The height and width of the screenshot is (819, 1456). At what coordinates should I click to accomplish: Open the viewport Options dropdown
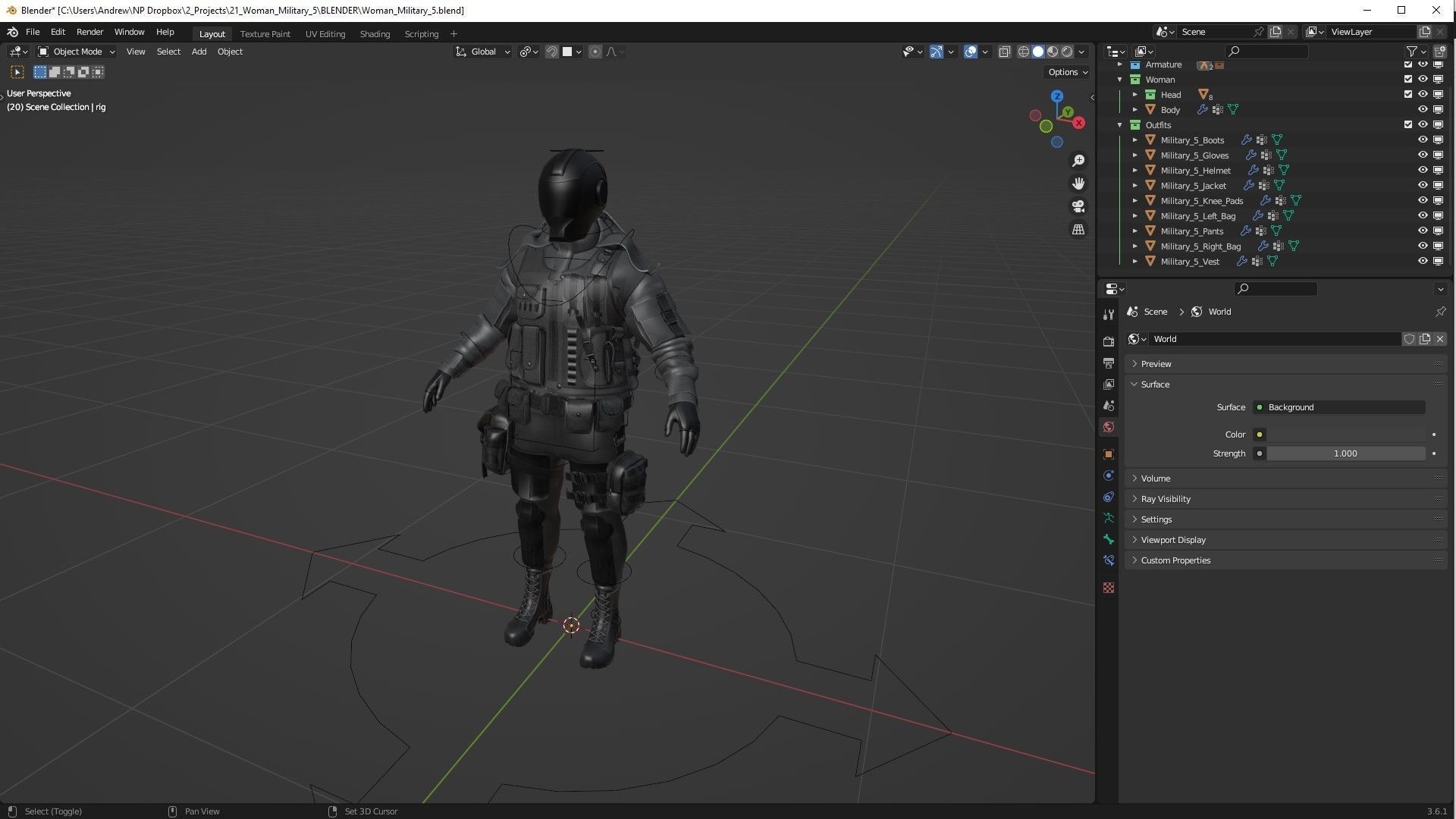tap(1068, 72)
